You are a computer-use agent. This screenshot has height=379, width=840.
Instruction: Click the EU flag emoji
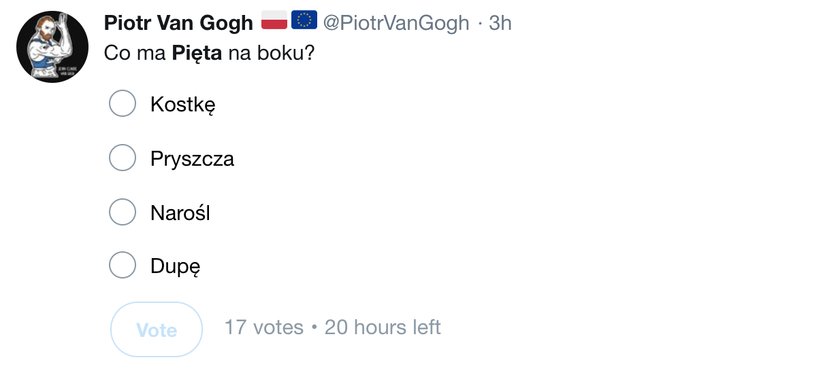[304, 20]
